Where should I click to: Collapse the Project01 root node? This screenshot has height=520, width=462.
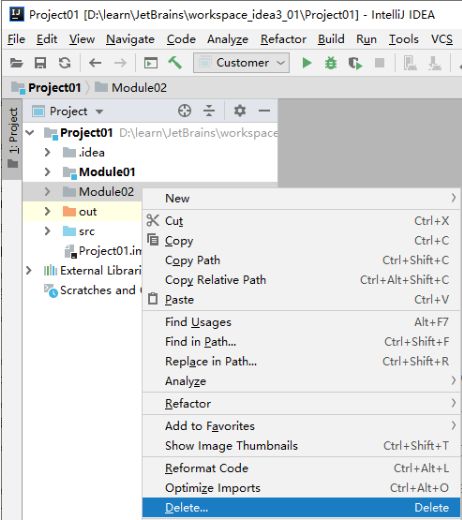click(30, 133)
